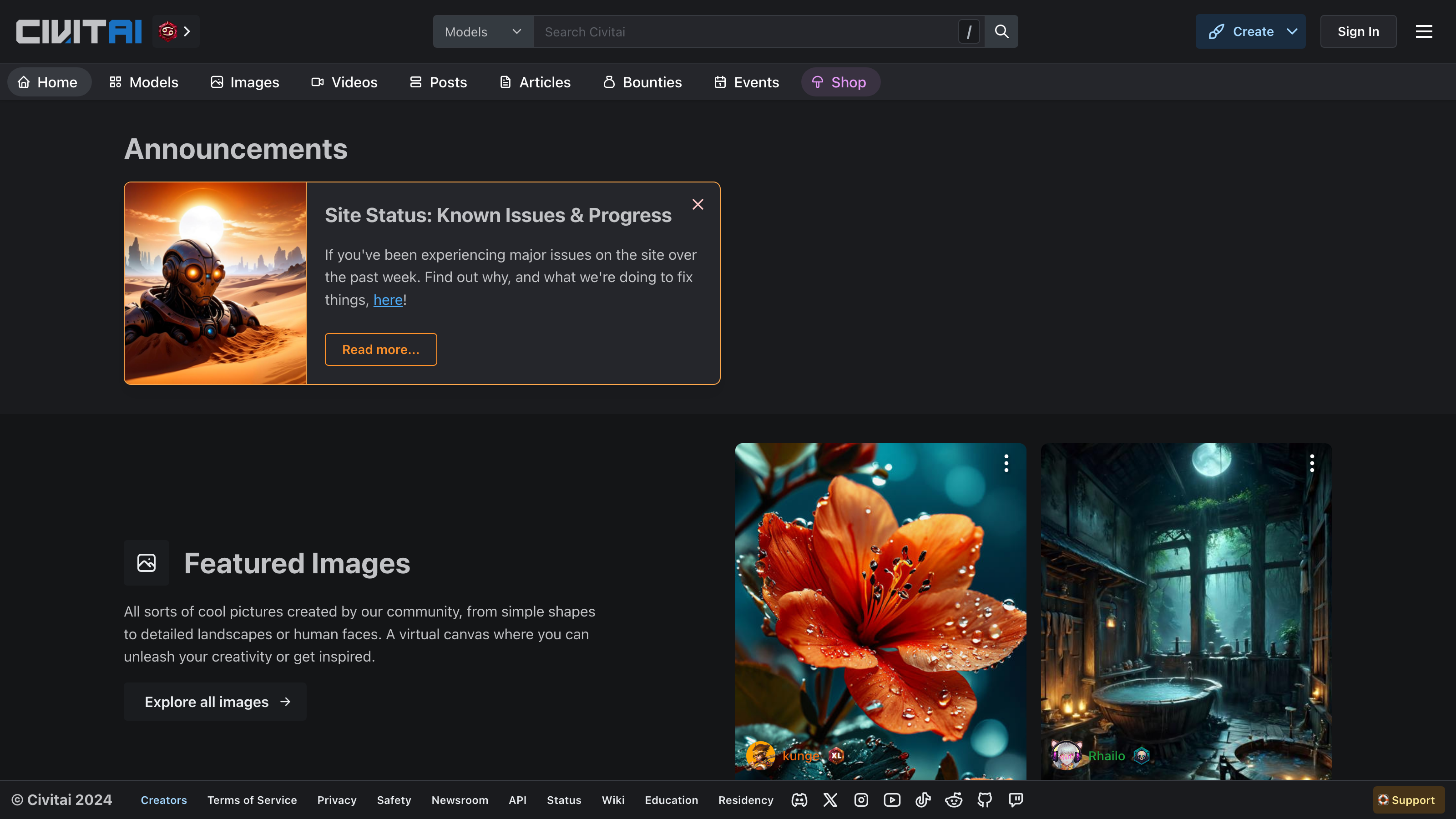This screenshot has width=1456, height=819.
Task: Click the Featured Images section icon
Action: pos(147,562)
